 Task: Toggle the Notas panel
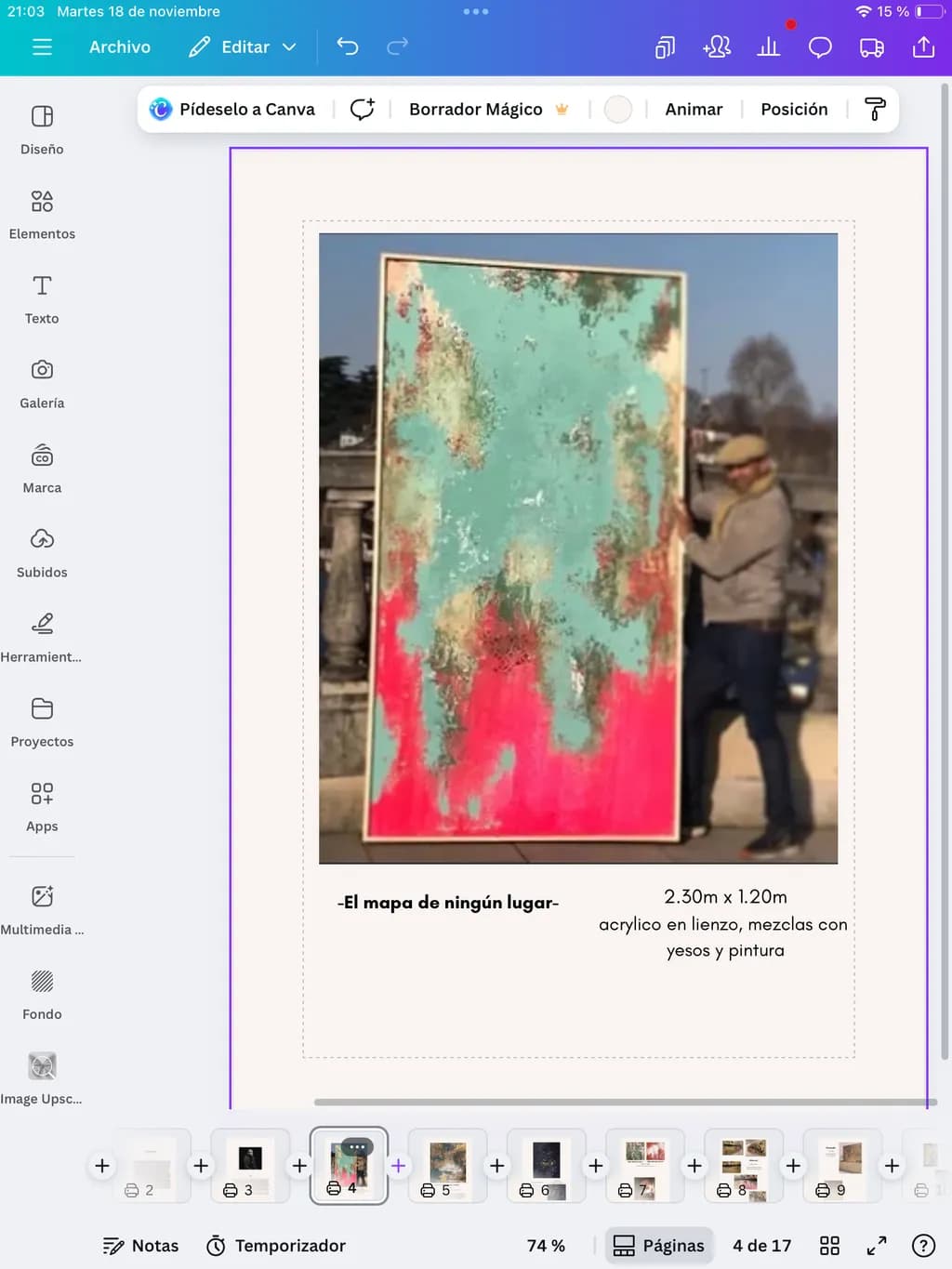140,1246
